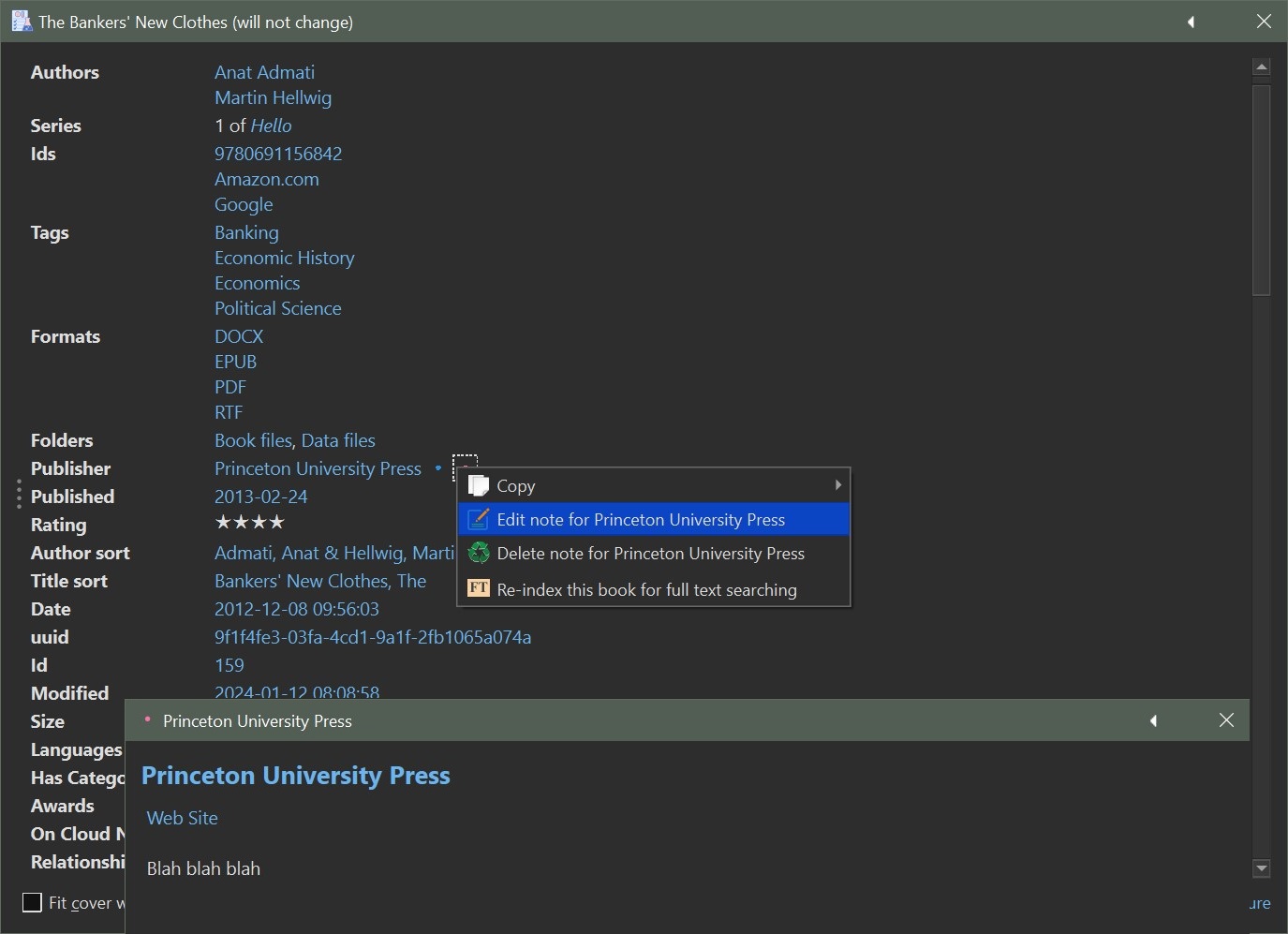Viewport: 1288px width, 934px height.
Task: Open the Amazon.com identifier link
Action: (x=267, y=179)
